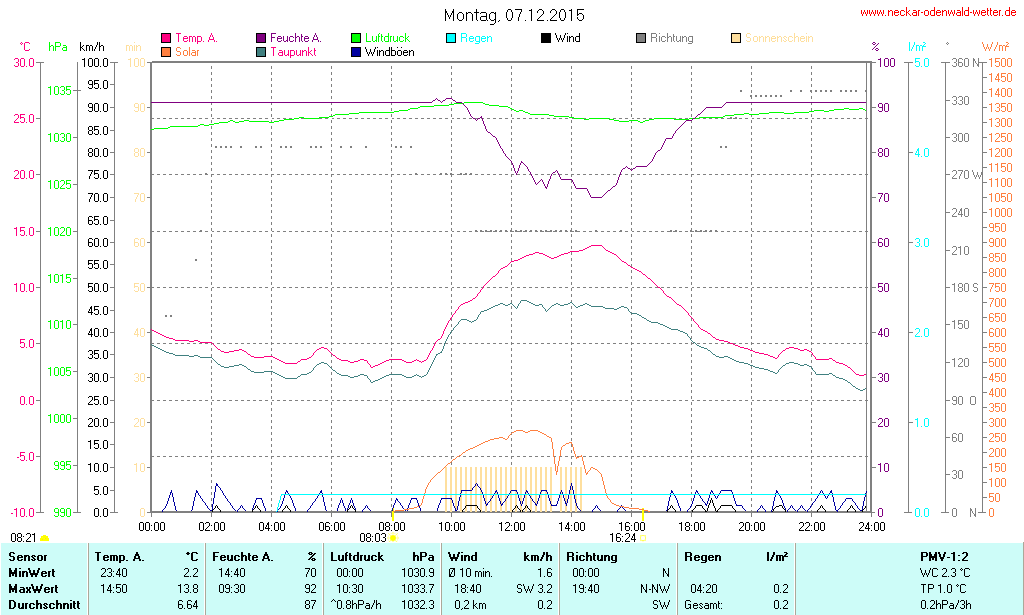Select the 08:03 sunrise time marker
Screen dimensions: 1024x615
click(372, 537)
